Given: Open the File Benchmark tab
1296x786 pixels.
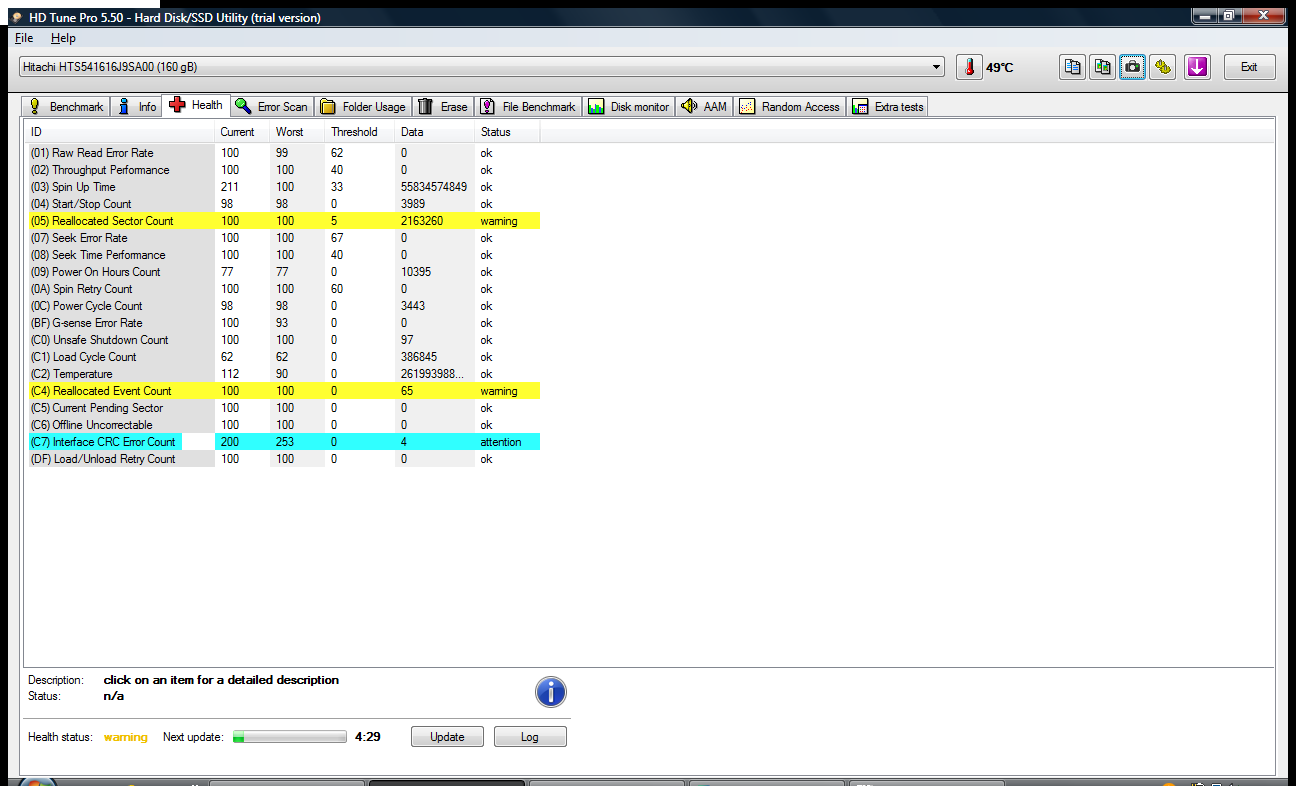Looking at the screenshot, I should click(528, 106).
